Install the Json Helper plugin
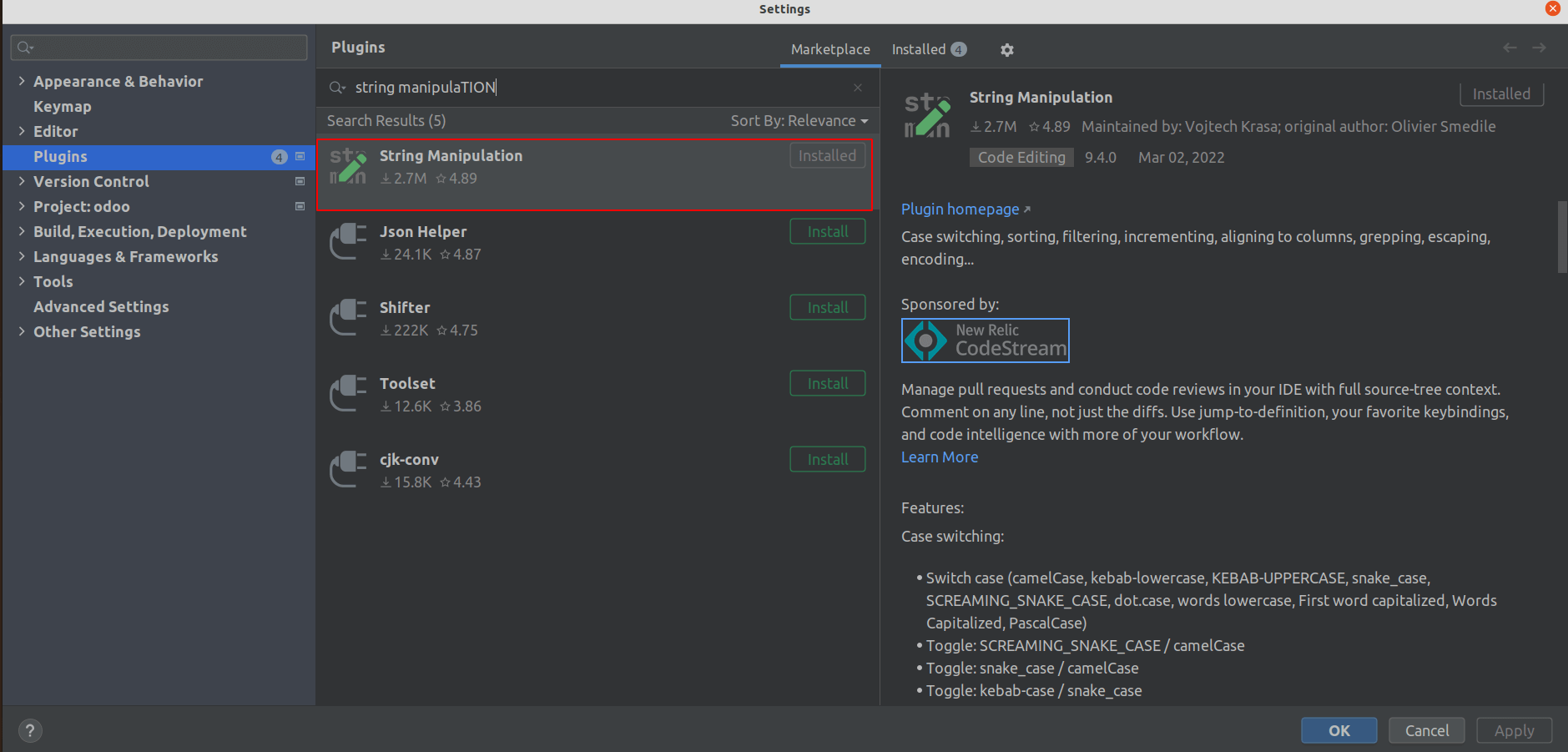1568x752 pixels. click(x=828, y=231)
